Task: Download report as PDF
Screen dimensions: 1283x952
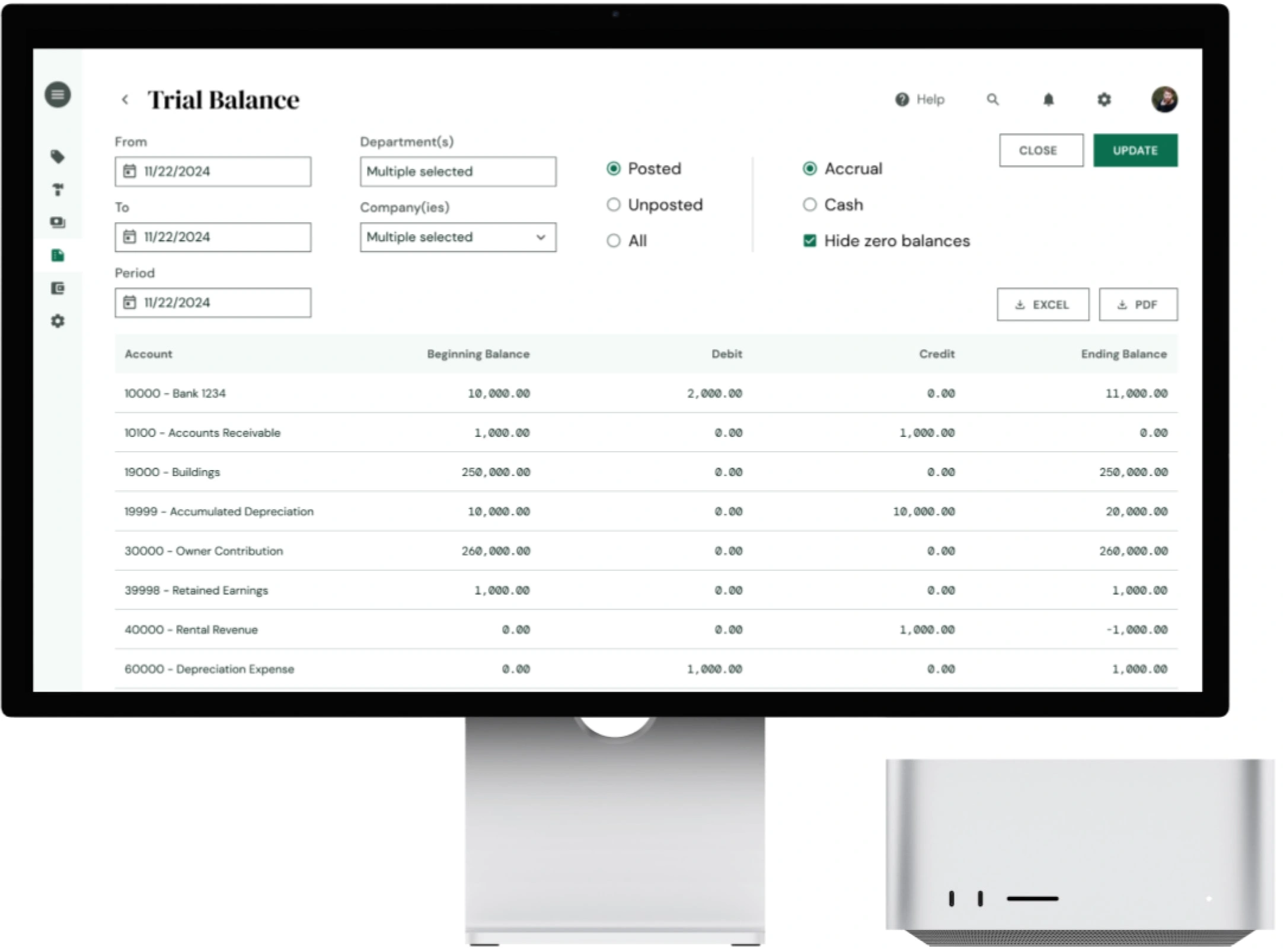Action: pyautogui.click(x=1138, y=305)
